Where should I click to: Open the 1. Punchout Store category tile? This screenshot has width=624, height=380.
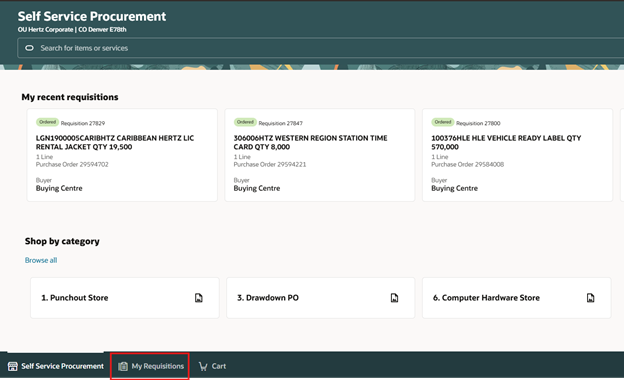click(125, 298)
